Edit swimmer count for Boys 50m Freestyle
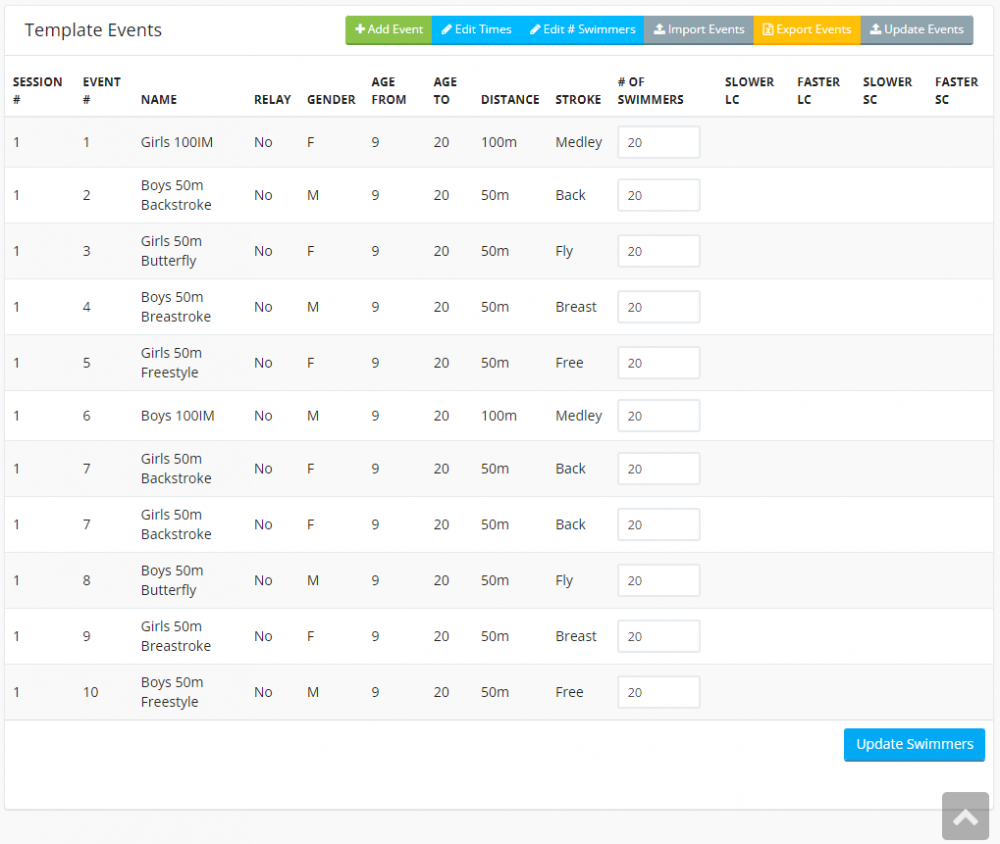 click(x=658, y=692)
